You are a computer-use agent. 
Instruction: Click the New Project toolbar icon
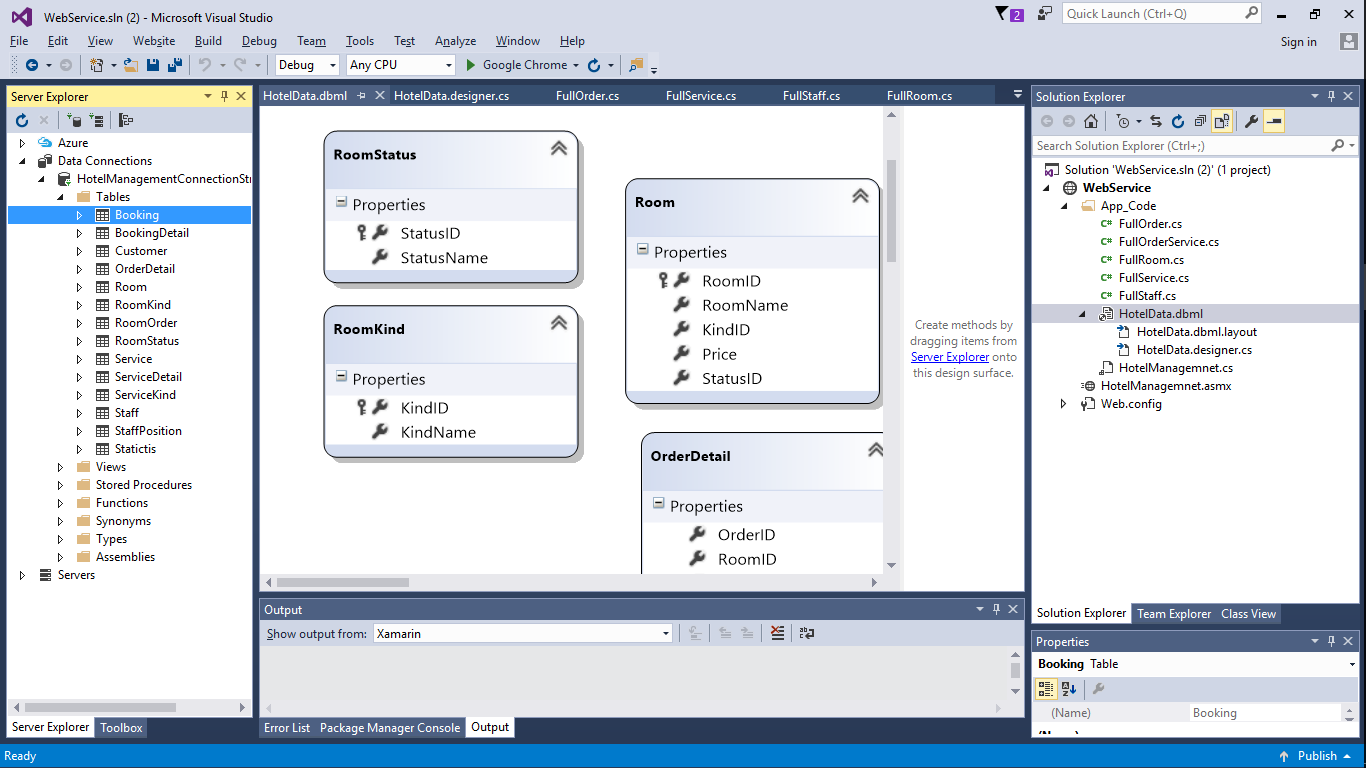pos(96,65)
